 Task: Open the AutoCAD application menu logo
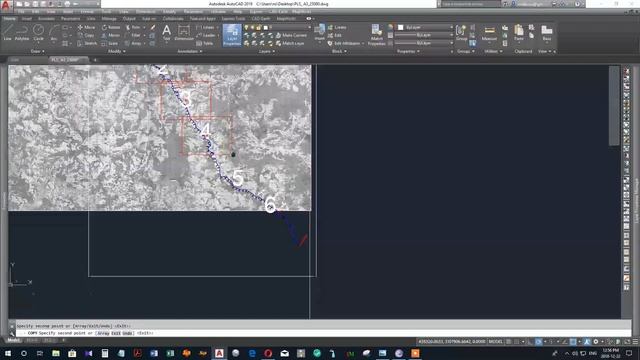click(5, 5)
